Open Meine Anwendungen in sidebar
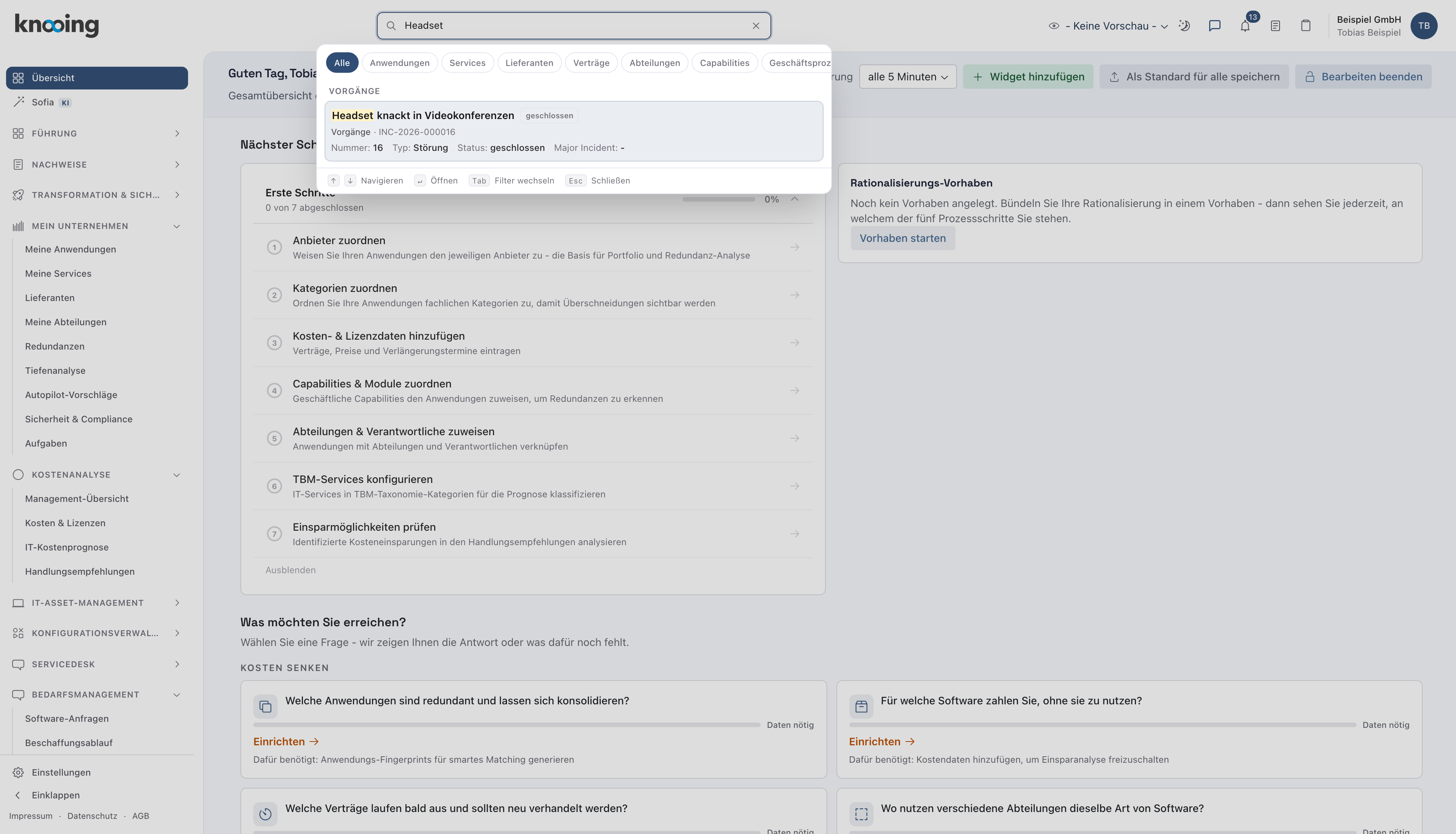1456x834 pixels. click(71, 249)
